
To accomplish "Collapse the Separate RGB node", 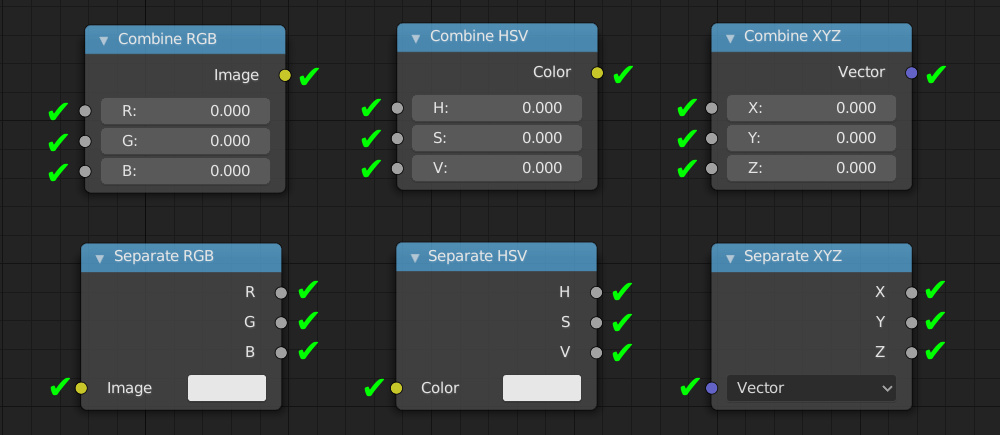I will [99, 258].
